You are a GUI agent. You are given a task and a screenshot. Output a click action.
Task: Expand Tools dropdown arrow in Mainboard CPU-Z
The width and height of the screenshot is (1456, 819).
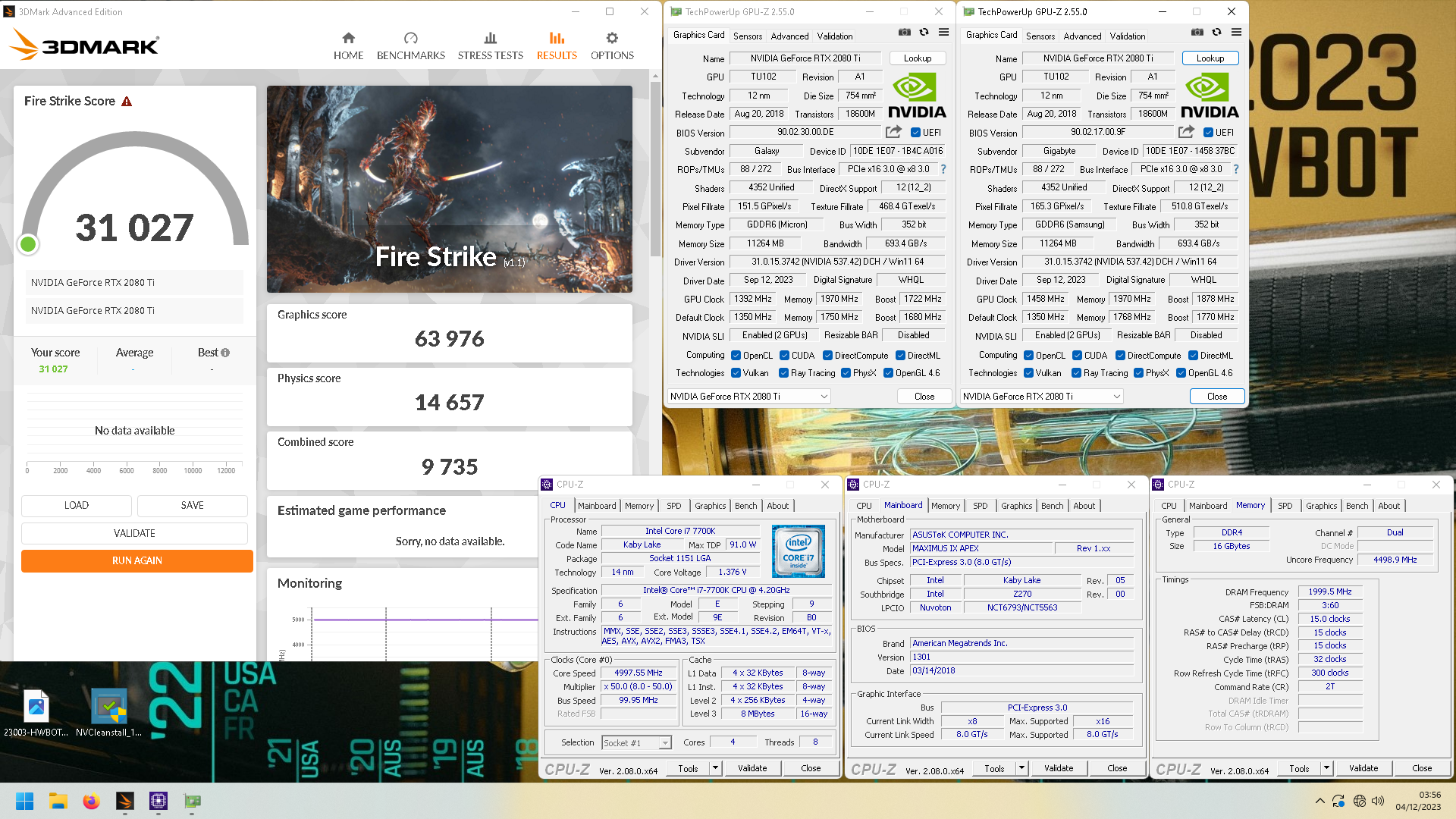pyautogui.click(x=1021, y=768)
